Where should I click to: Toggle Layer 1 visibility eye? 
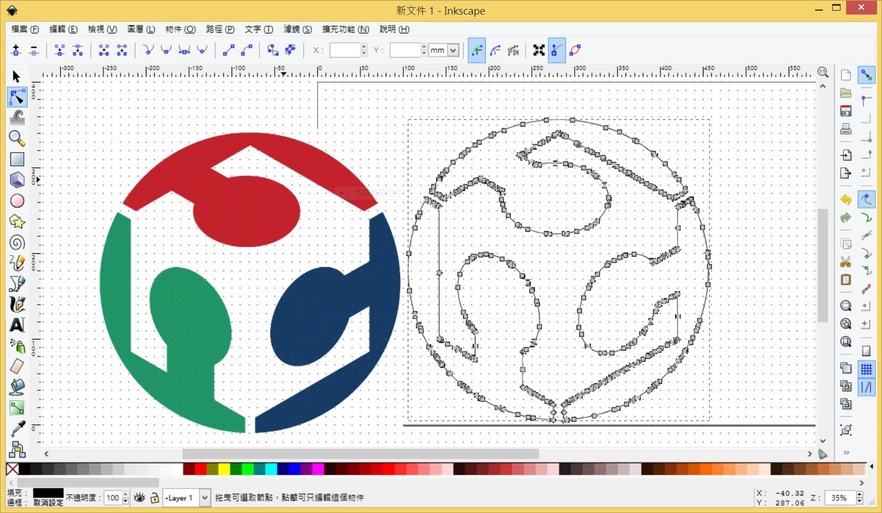coord(140,497)
